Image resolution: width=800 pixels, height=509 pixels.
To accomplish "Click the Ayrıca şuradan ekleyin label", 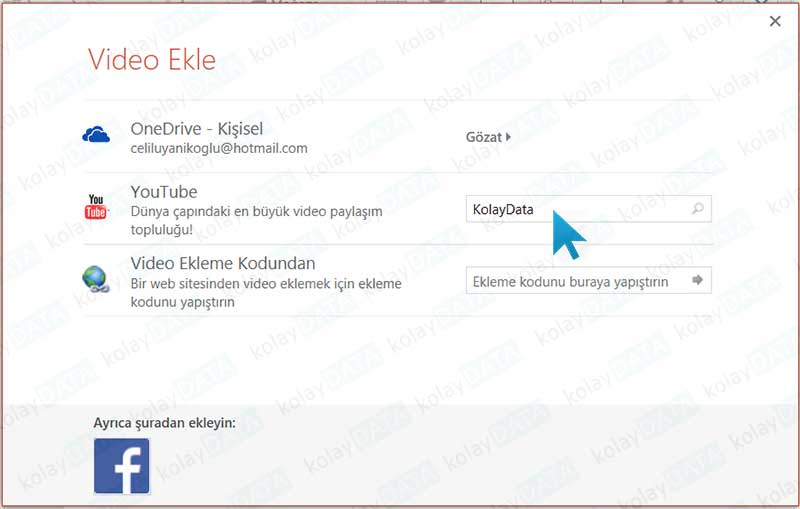I will (164, 423).
